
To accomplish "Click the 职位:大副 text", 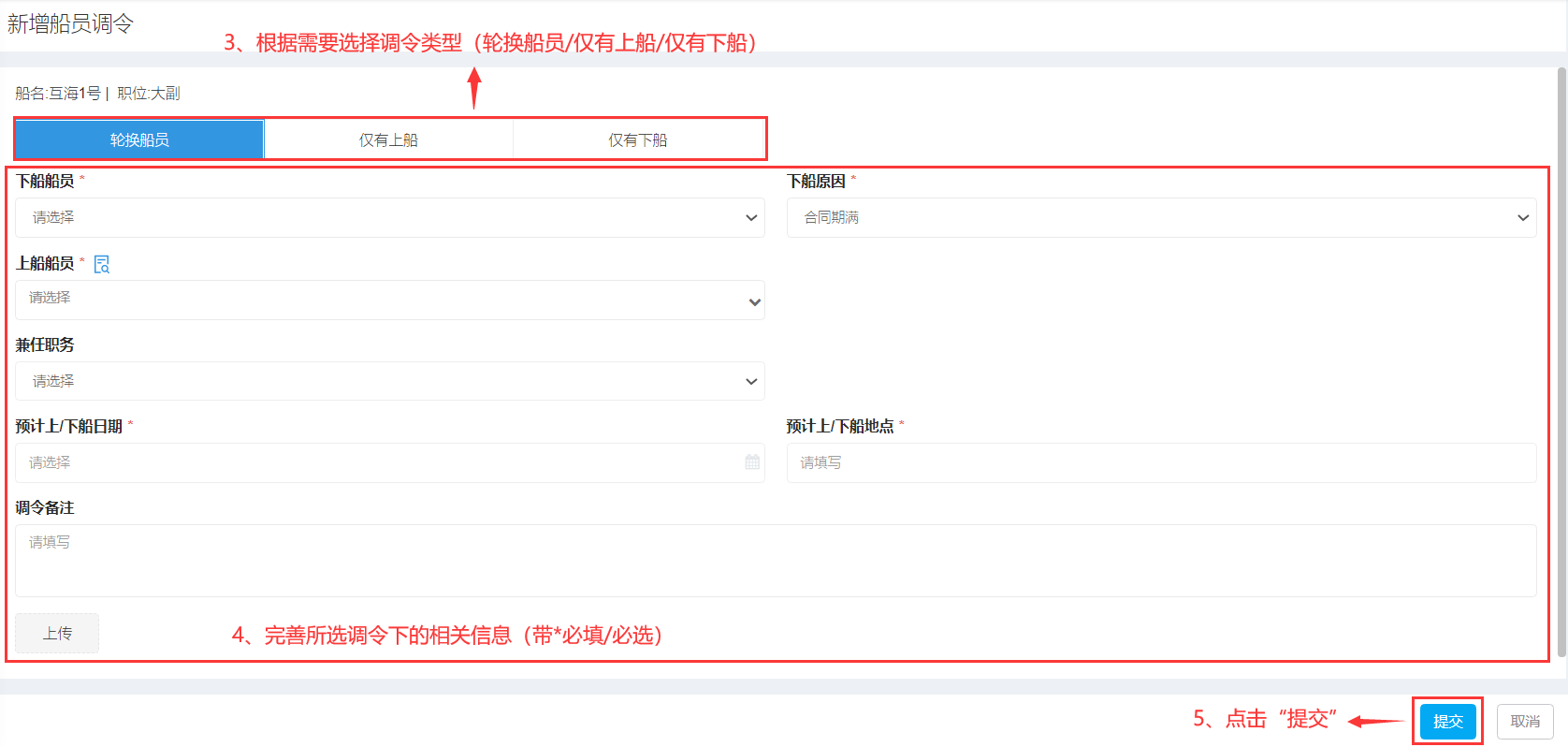I will coord(149,94).
